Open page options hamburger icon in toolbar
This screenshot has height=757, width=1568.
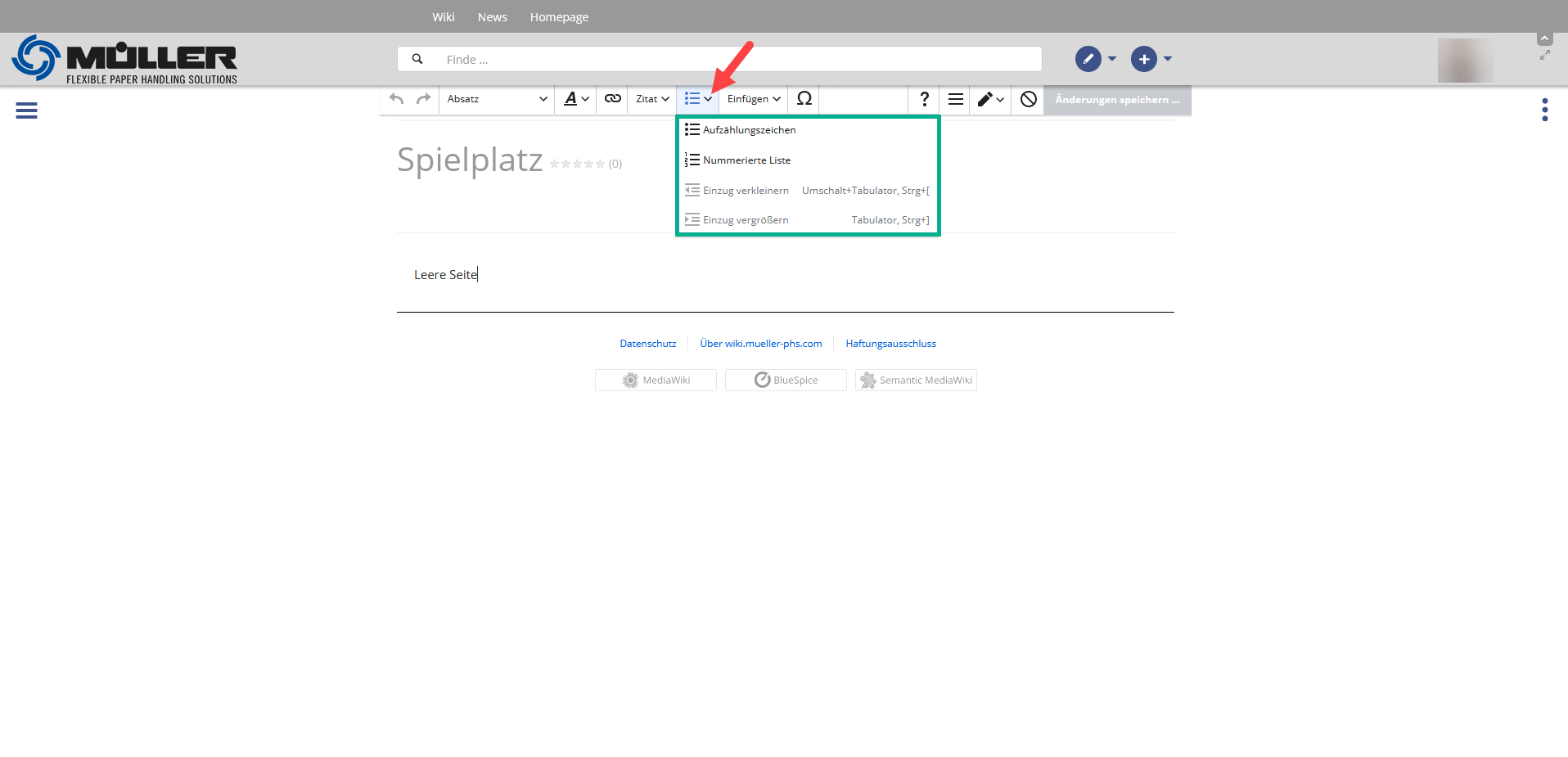click(x=955, y=99)
